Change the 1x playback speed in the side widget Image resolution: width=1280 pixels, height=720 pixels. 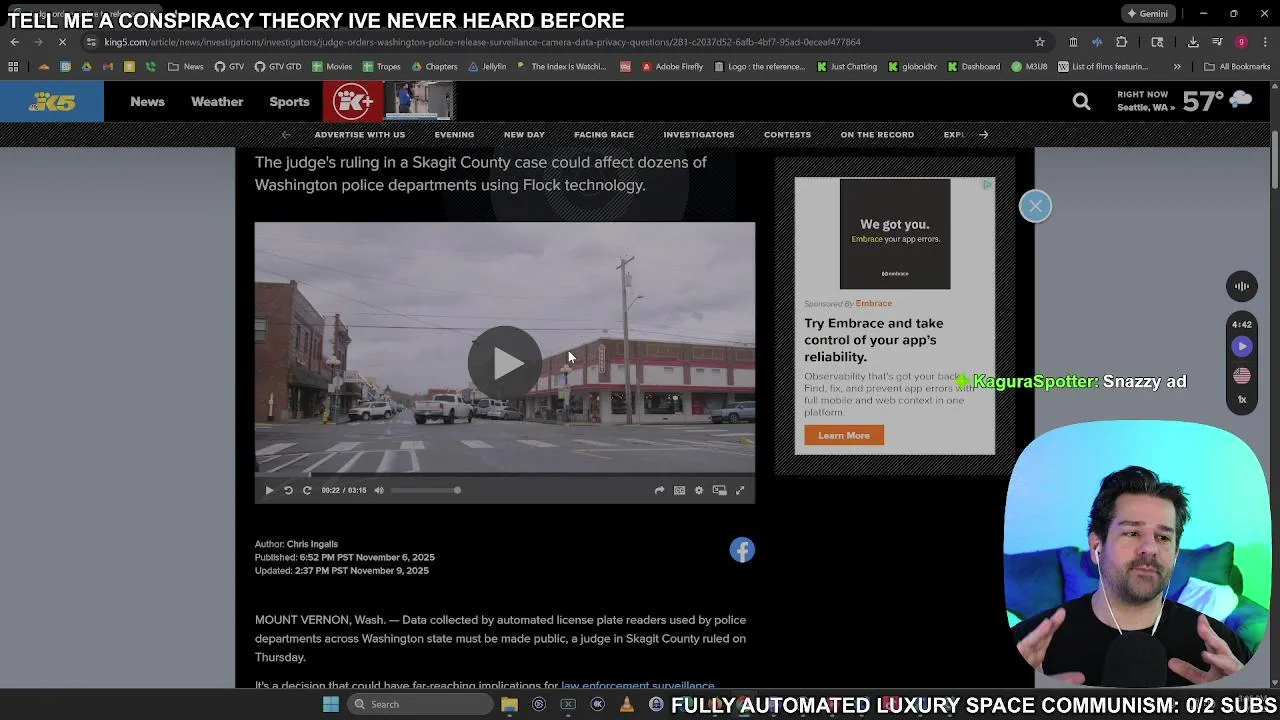(x=1241, y=399)
